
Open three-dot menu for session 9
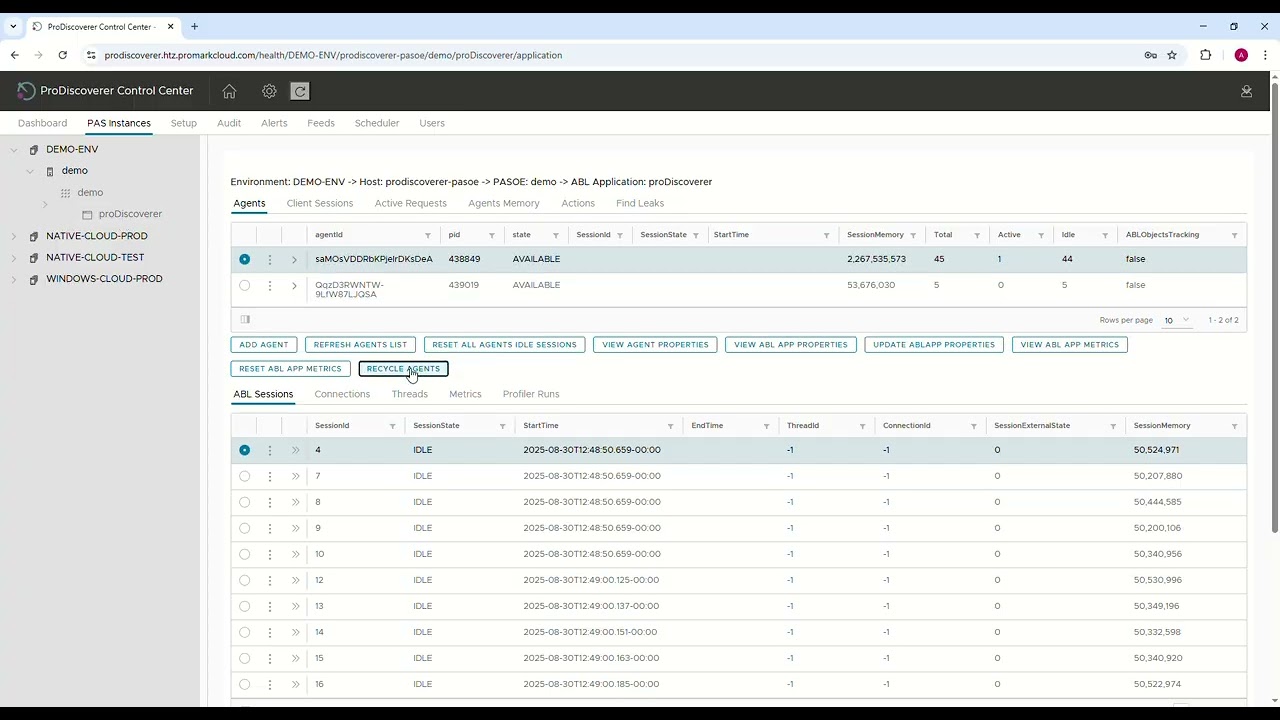tap(269, 528)
